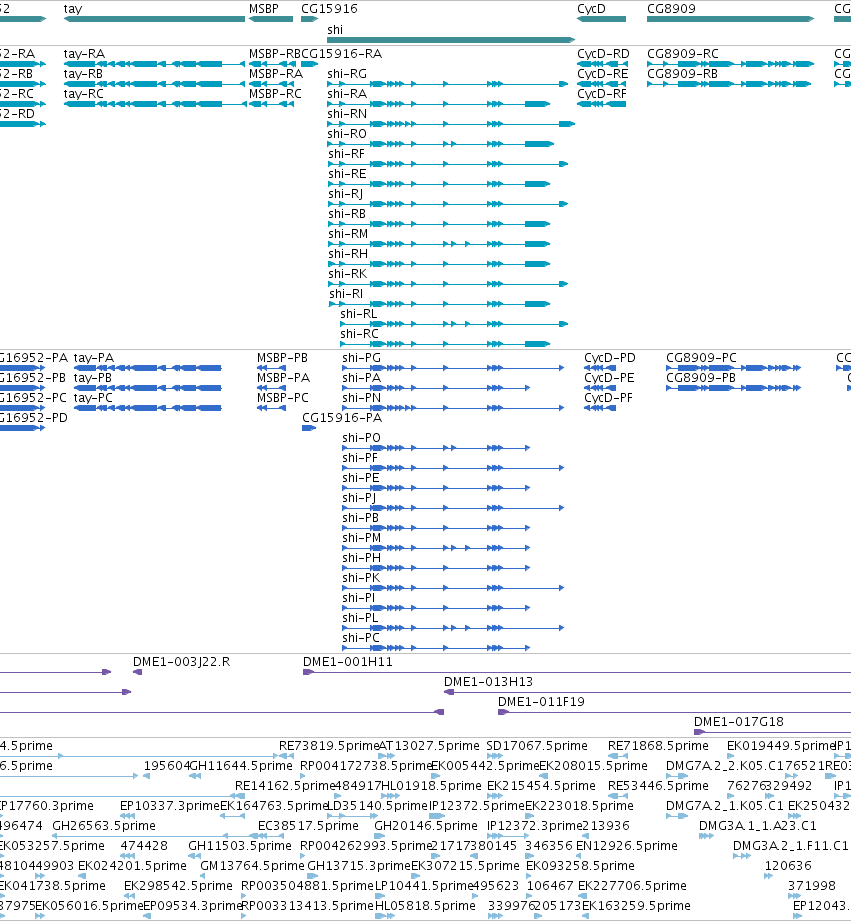Viewport: 851px width, 921px height.
Task: Open BAC clone DME1-017G18
Action: [739, 722]
